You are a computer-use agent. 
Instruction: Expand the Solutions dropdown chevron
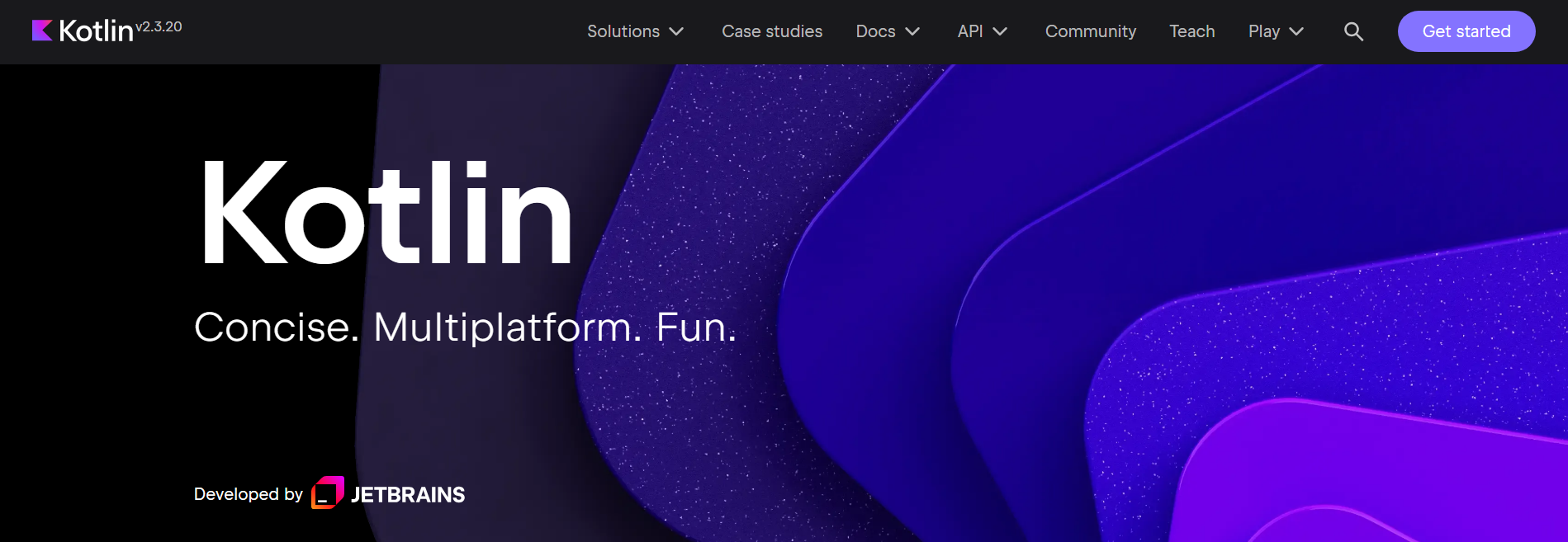[x=676, y=31]
